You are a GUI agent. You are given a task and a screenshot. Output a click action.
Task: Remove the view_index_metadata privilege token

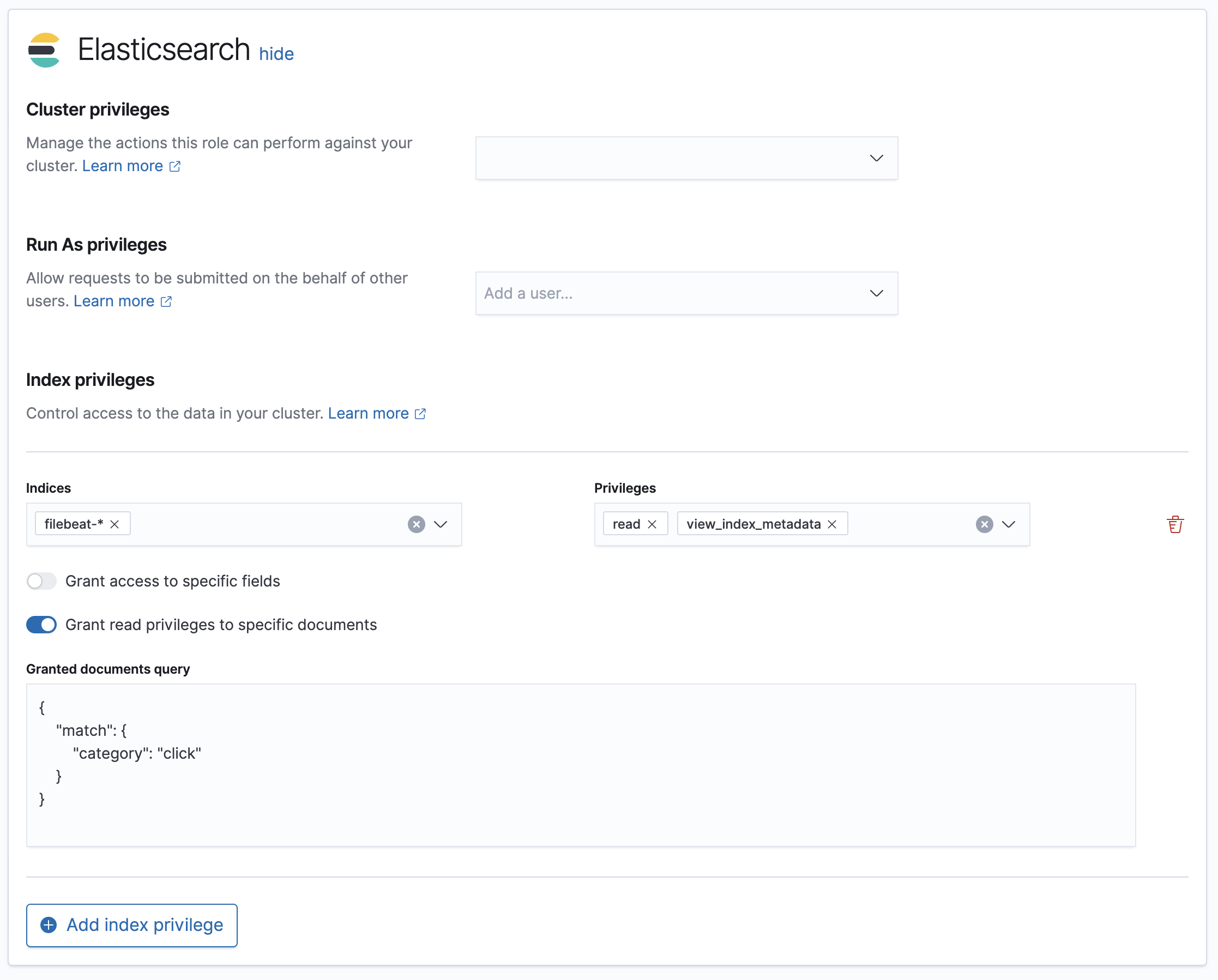[831, 524]
